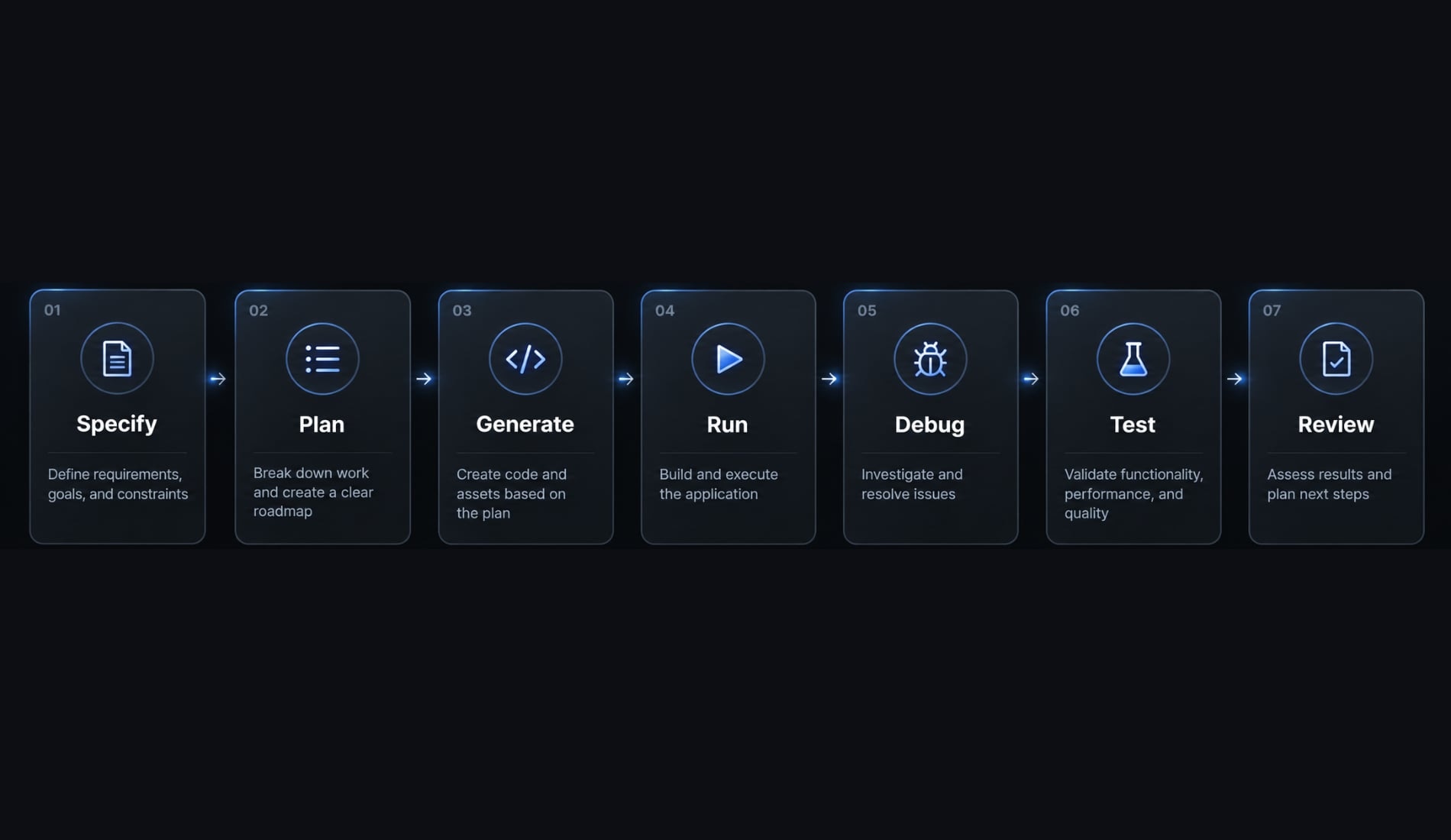
Task: Click step number 01
Action: click(52, 310)
